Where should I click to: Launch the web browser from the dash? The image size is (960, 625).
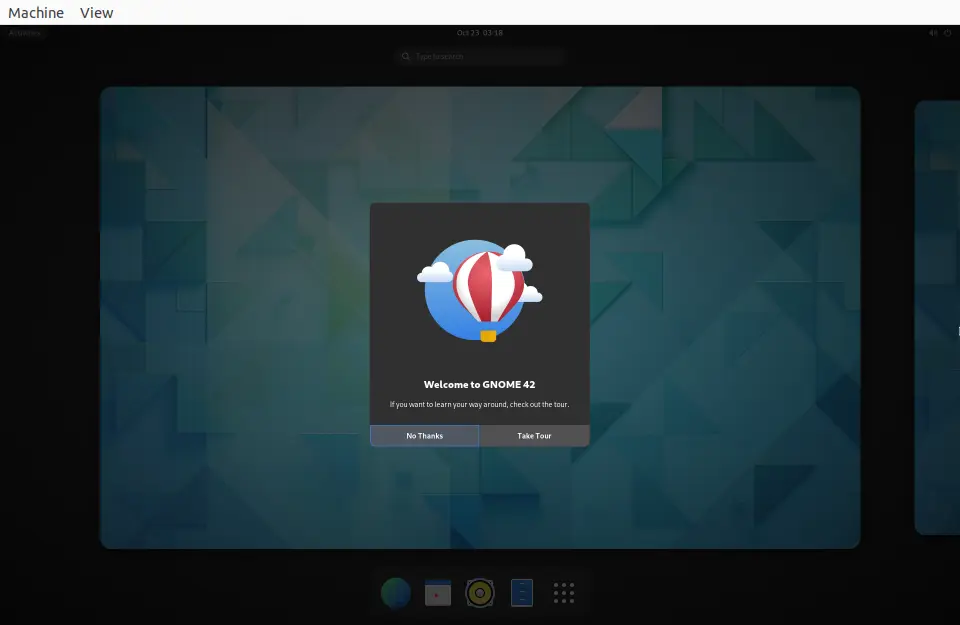[x=396, y=593]
